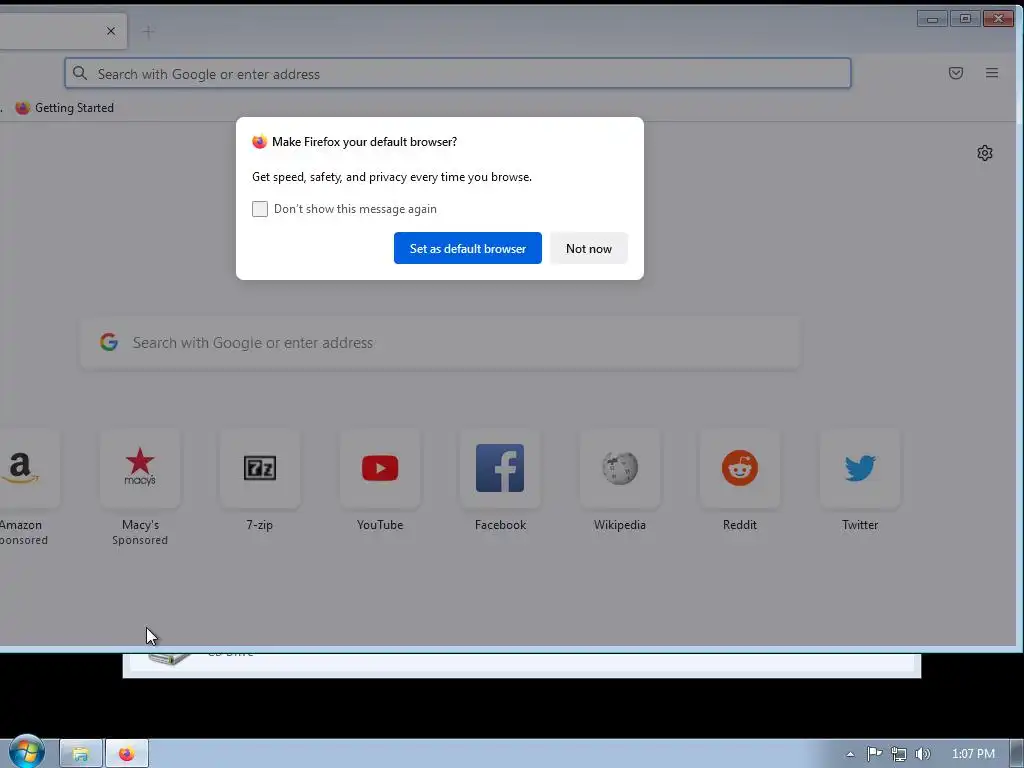Click the 1:07 PM taskbar clock

coord(973,754)
